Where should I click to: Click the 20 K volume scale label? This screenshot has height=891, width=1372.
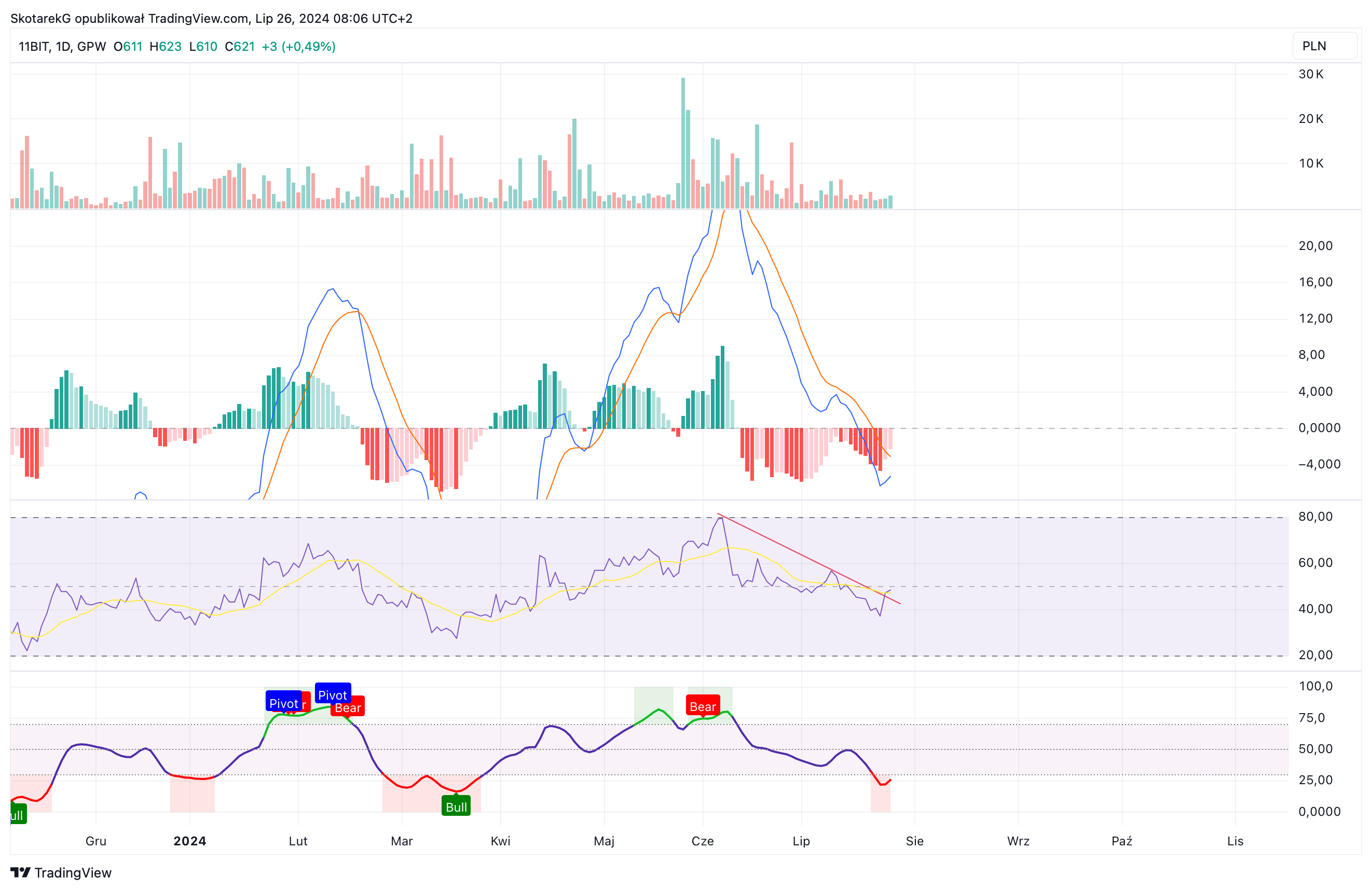tap(1311, 119)
